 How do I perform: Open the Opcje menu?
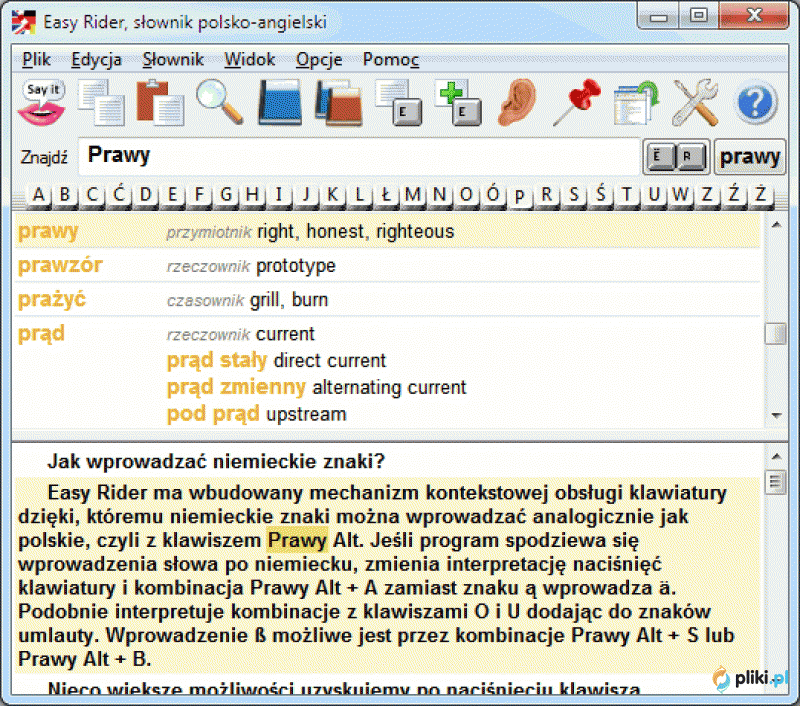(319, 60)
